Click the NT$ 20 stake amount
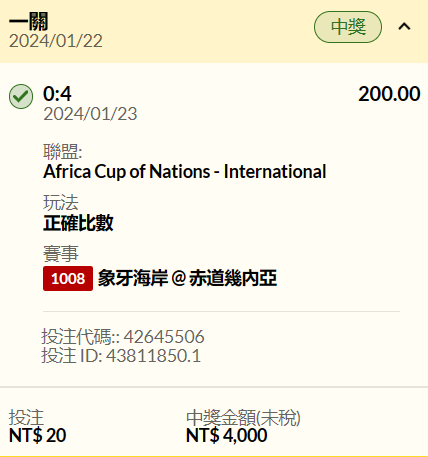This screenshot has width=428, height=457. click(x=38, y=435)
